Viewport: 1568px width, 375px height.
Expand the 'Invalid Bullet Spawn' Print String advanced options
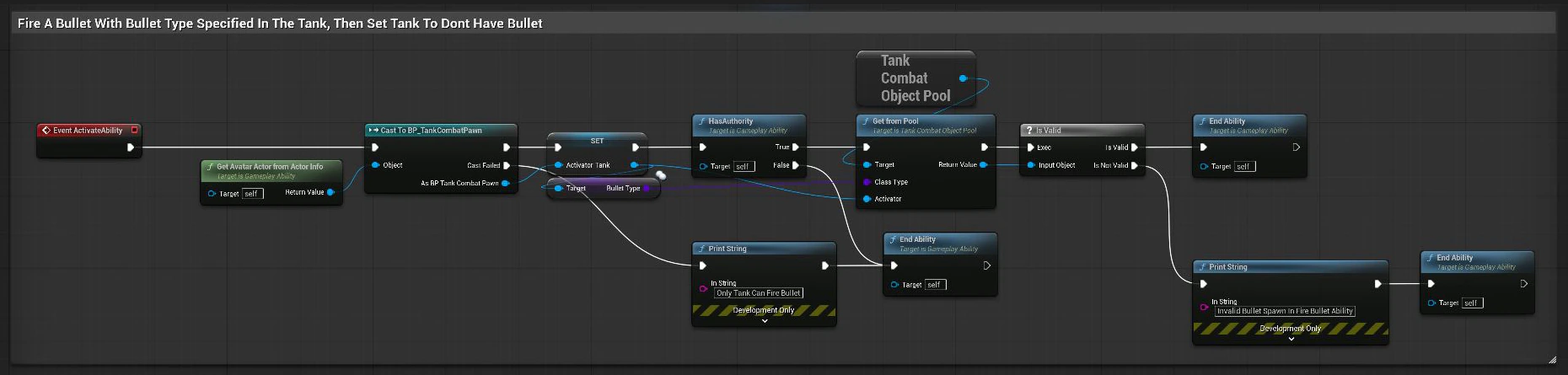pyautogui.click(x=1291, y=339)
